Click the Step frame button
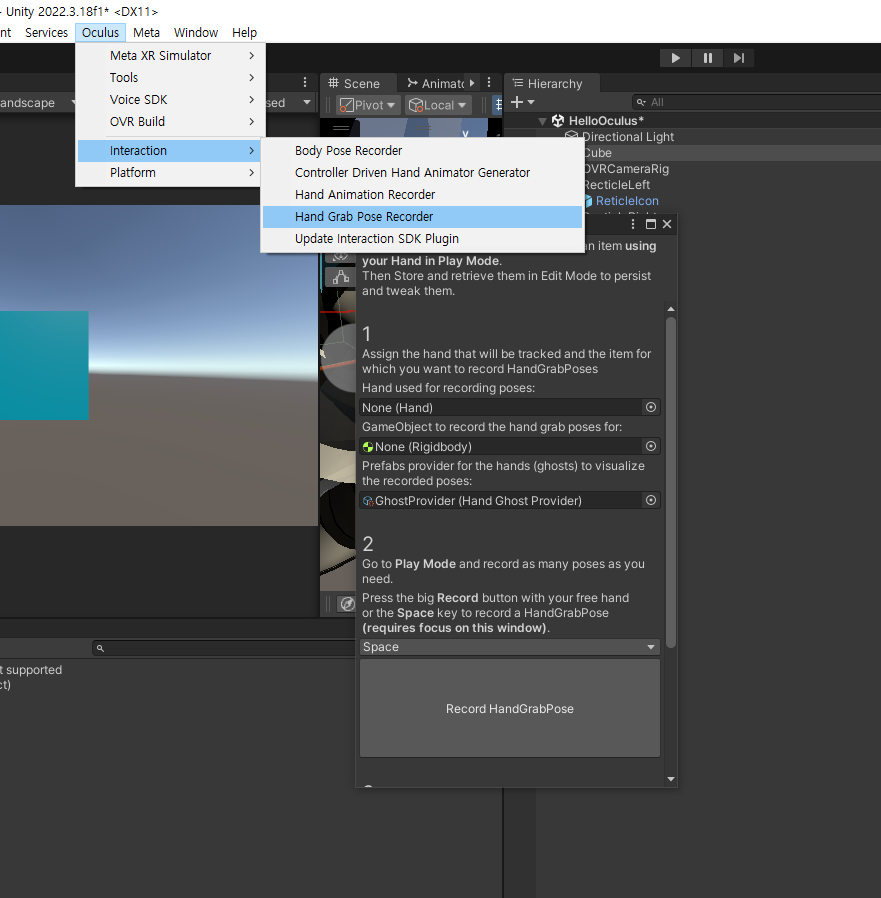Viewport: 881px width, 898px height. 739,58
